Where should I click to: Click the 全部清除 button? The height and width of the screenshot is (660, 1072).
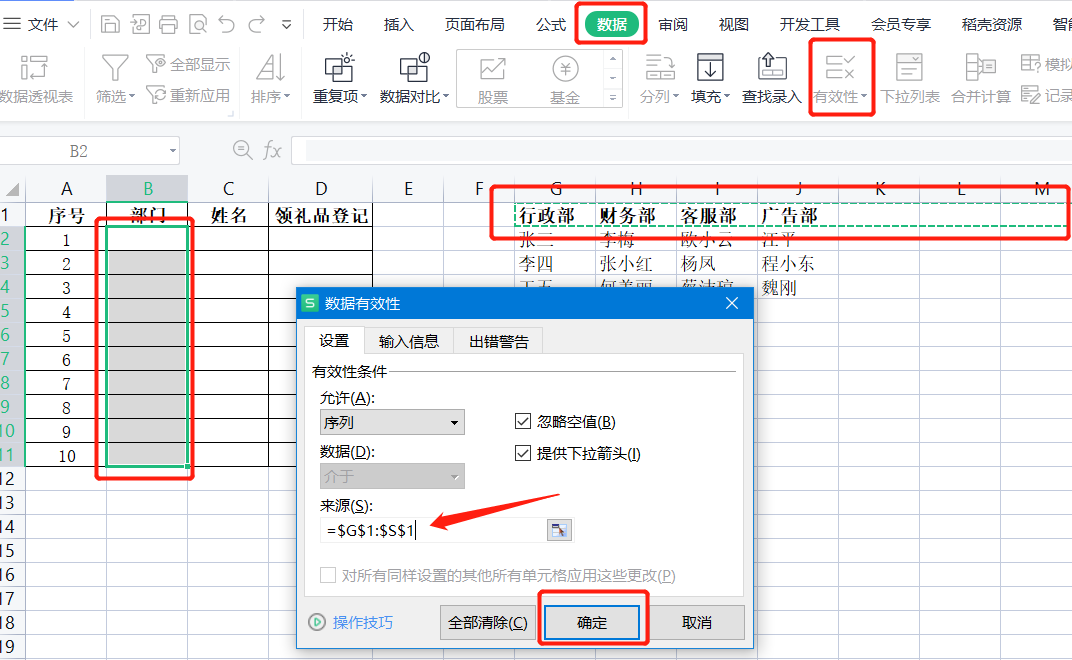[x=487, y=622]
